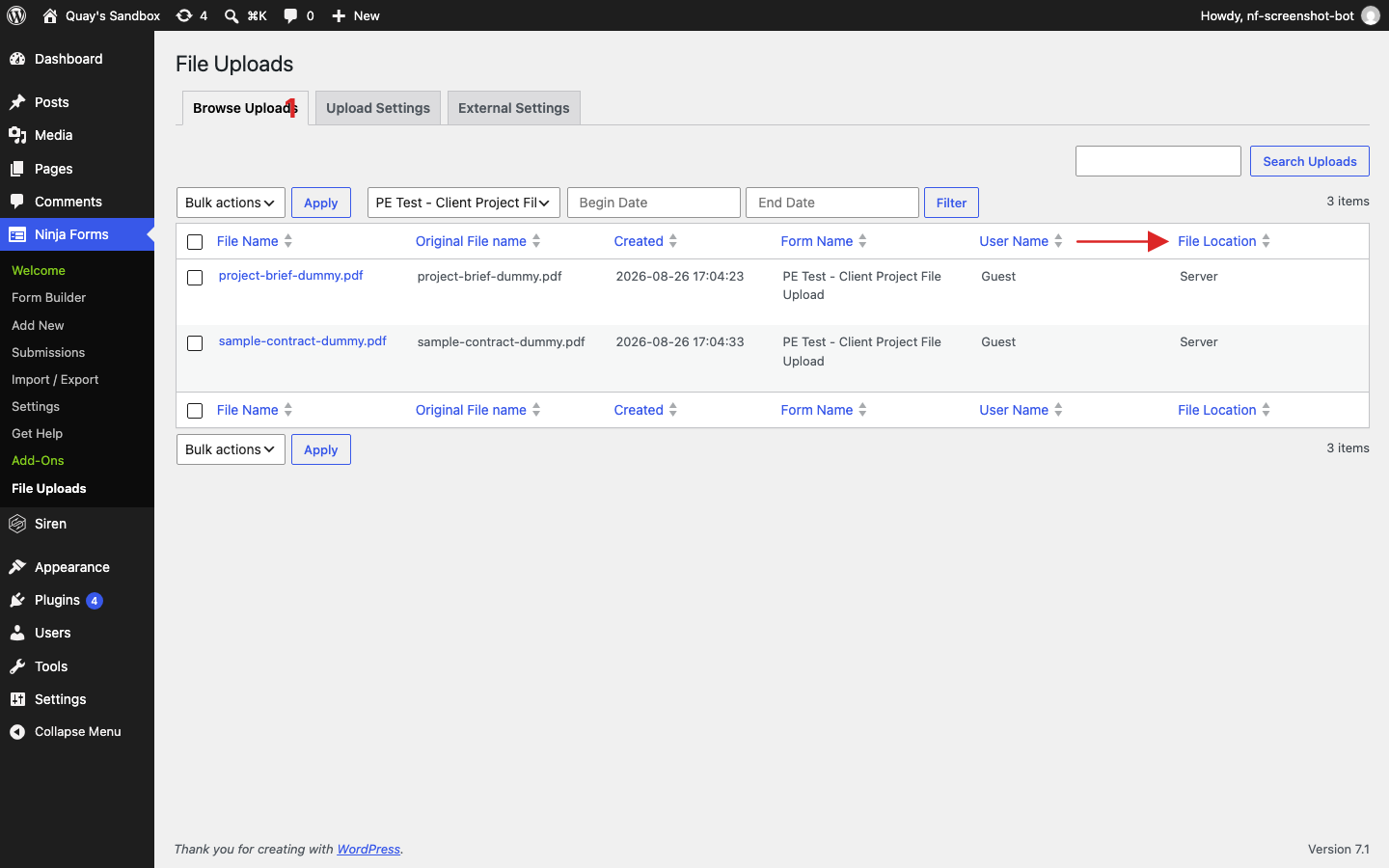1389x868 pixels.
Task: Select the project-brief-dummy.pdf row checkbox
Action: tap(195, 278)
